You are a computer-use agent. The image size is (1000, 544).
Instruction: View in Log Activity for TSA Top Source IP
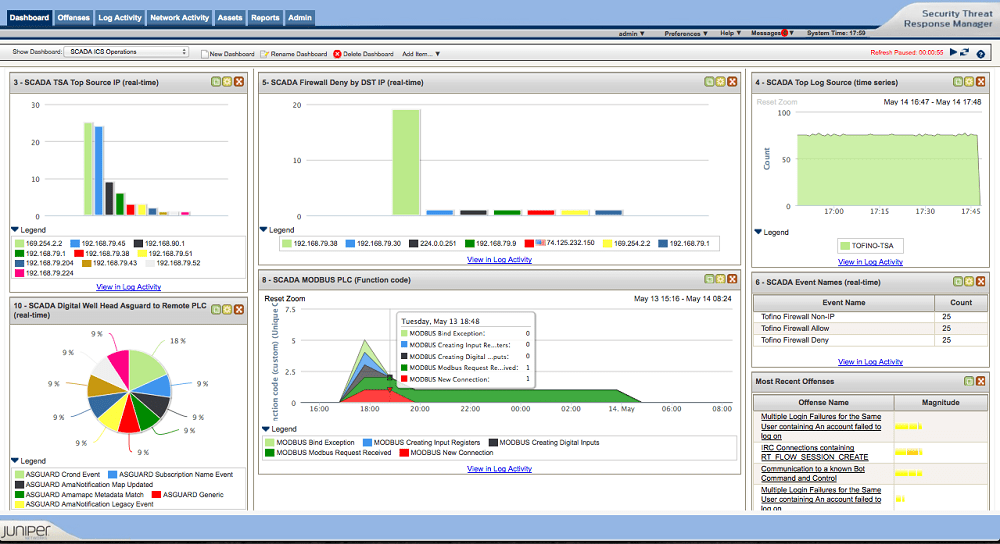pyautogui.click(x=128, y=287)
